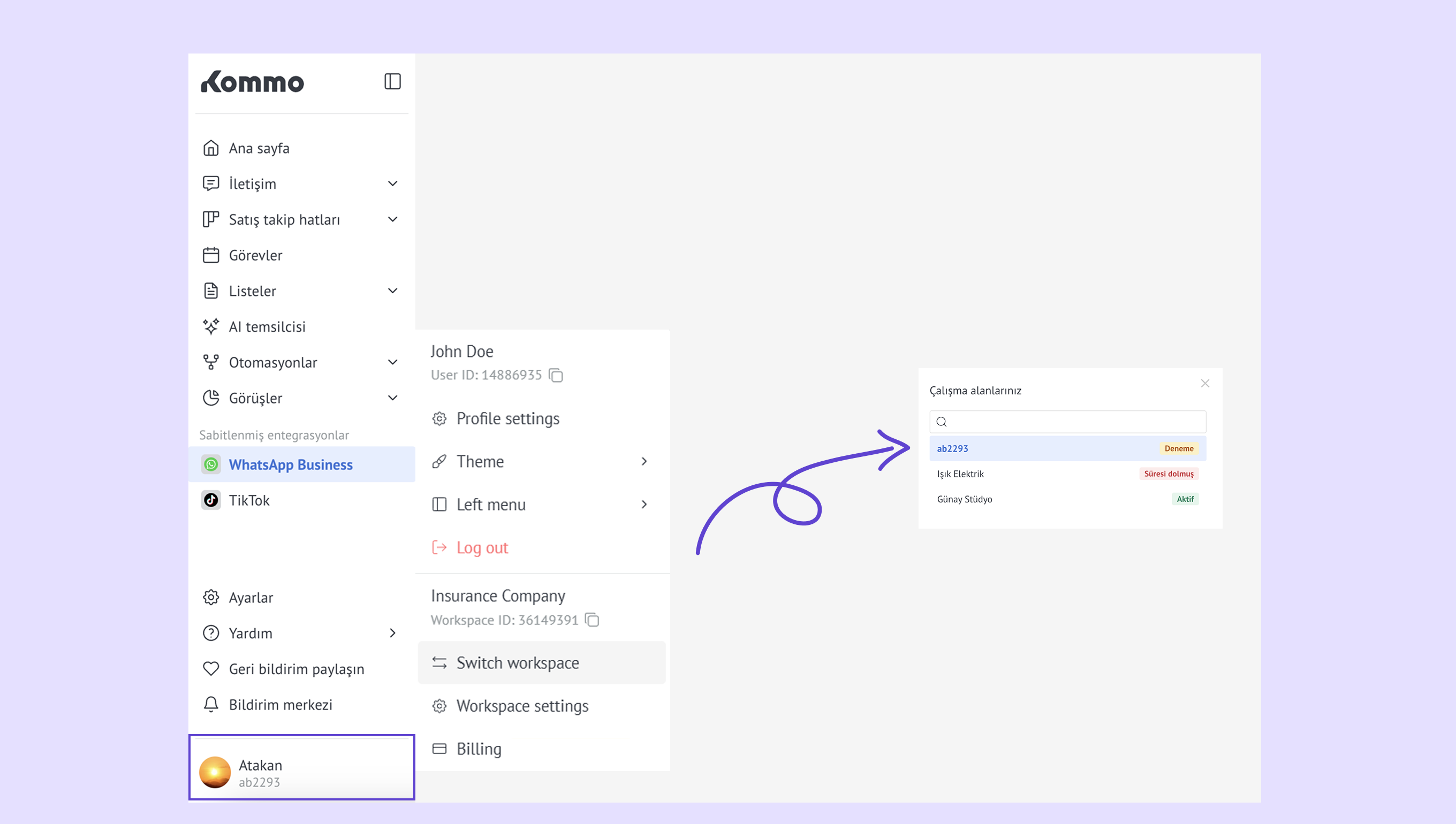
Task: Open the TikTok pinned integration
Action: pyautogui.click(x=249, y=500)
